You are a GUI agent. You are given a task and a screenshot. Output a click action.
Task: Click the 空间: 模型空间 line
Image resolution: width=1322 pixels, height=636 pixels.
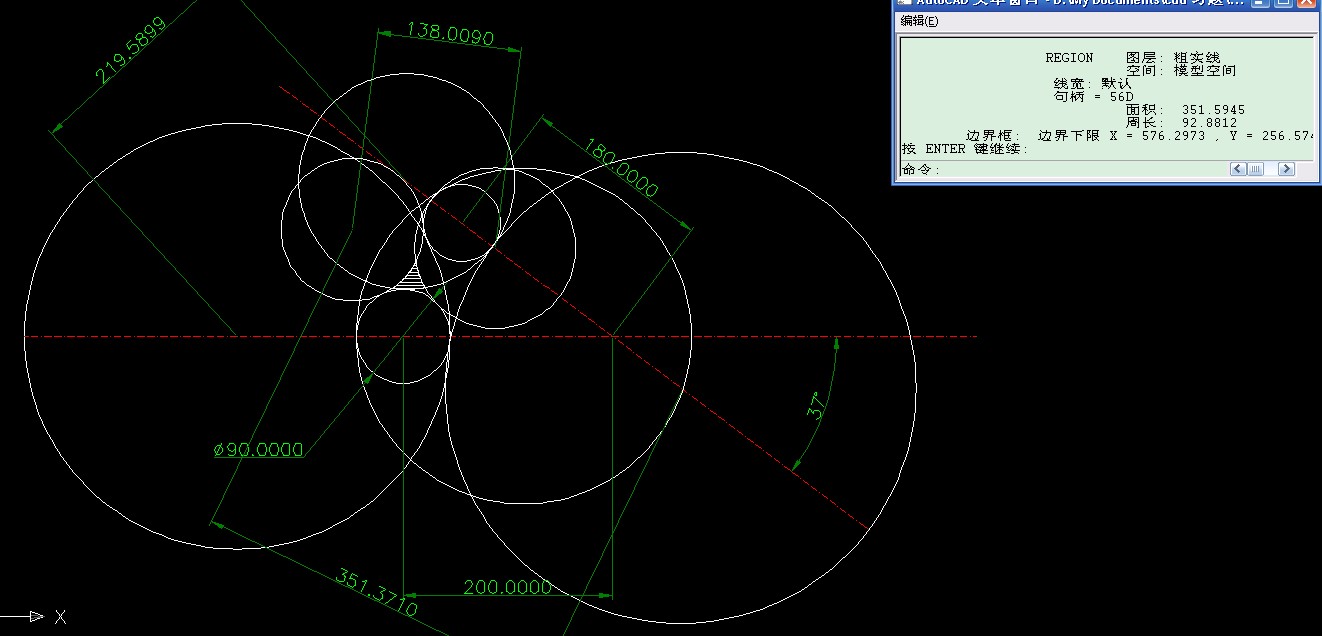(1181, 71)
